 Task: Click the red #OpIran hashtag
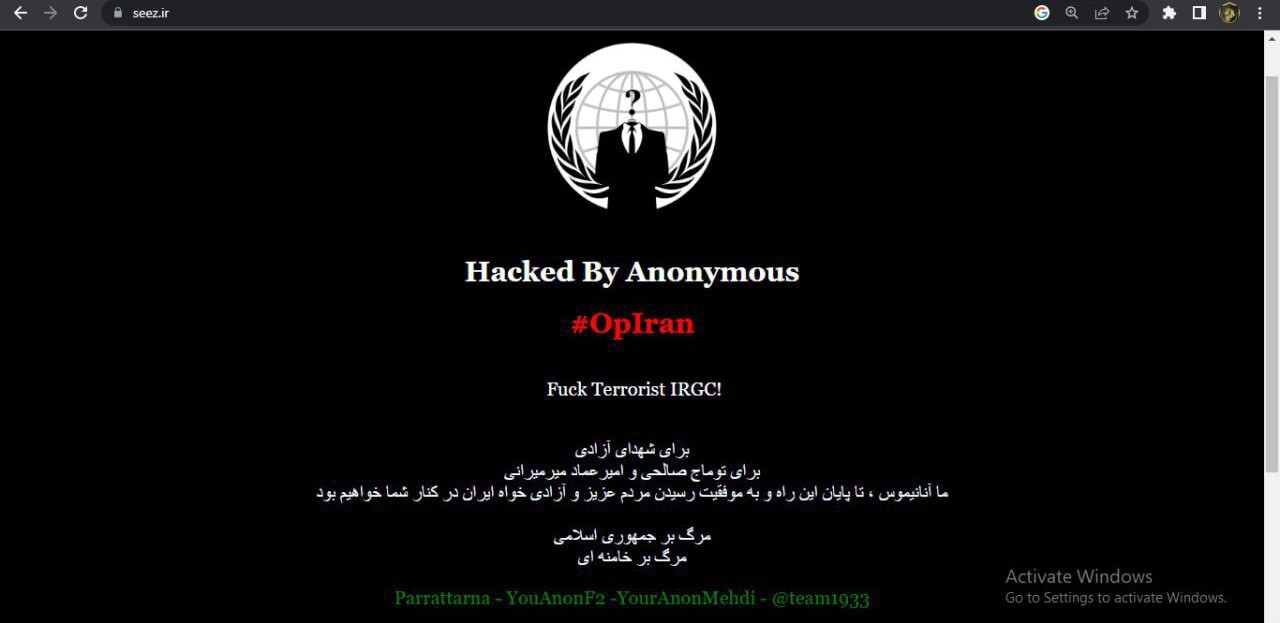(632, 324)
